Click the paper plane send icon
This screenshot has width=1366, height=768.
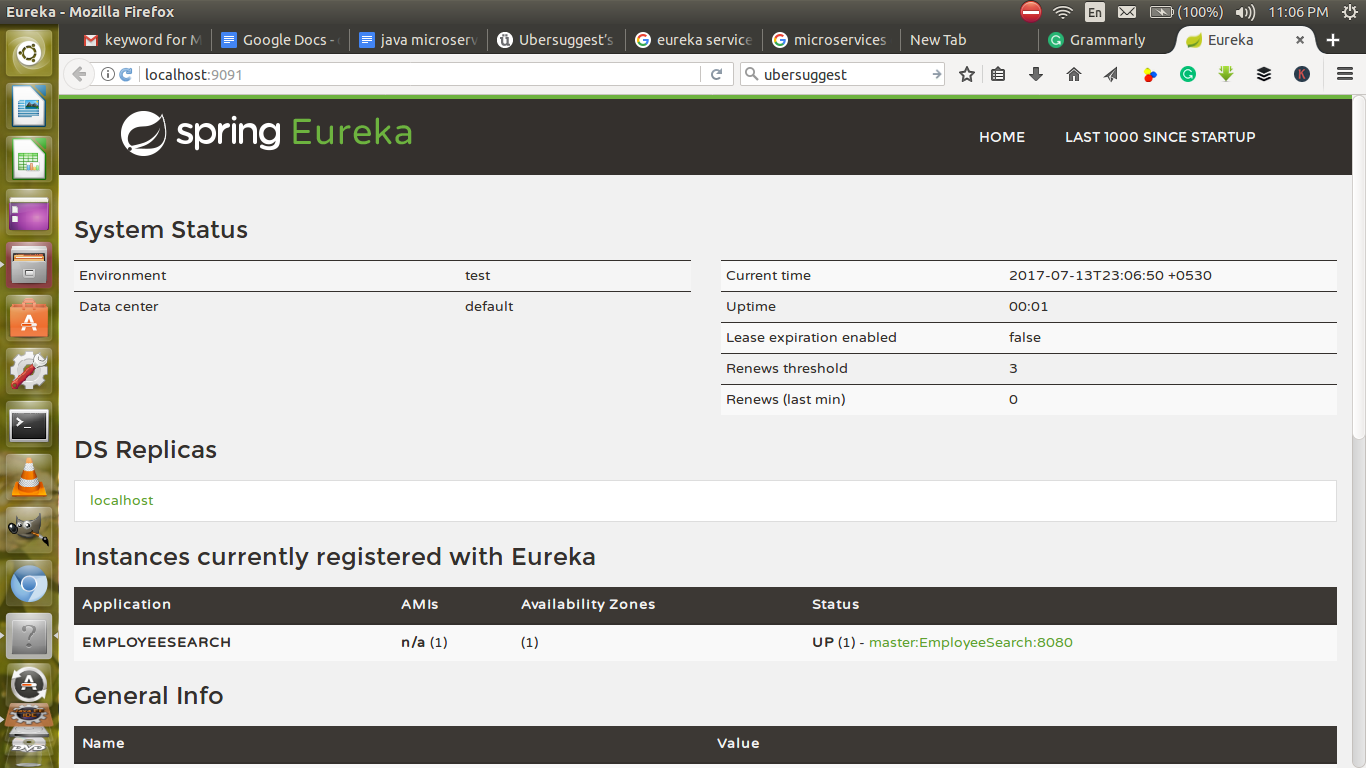[1111, 74]
